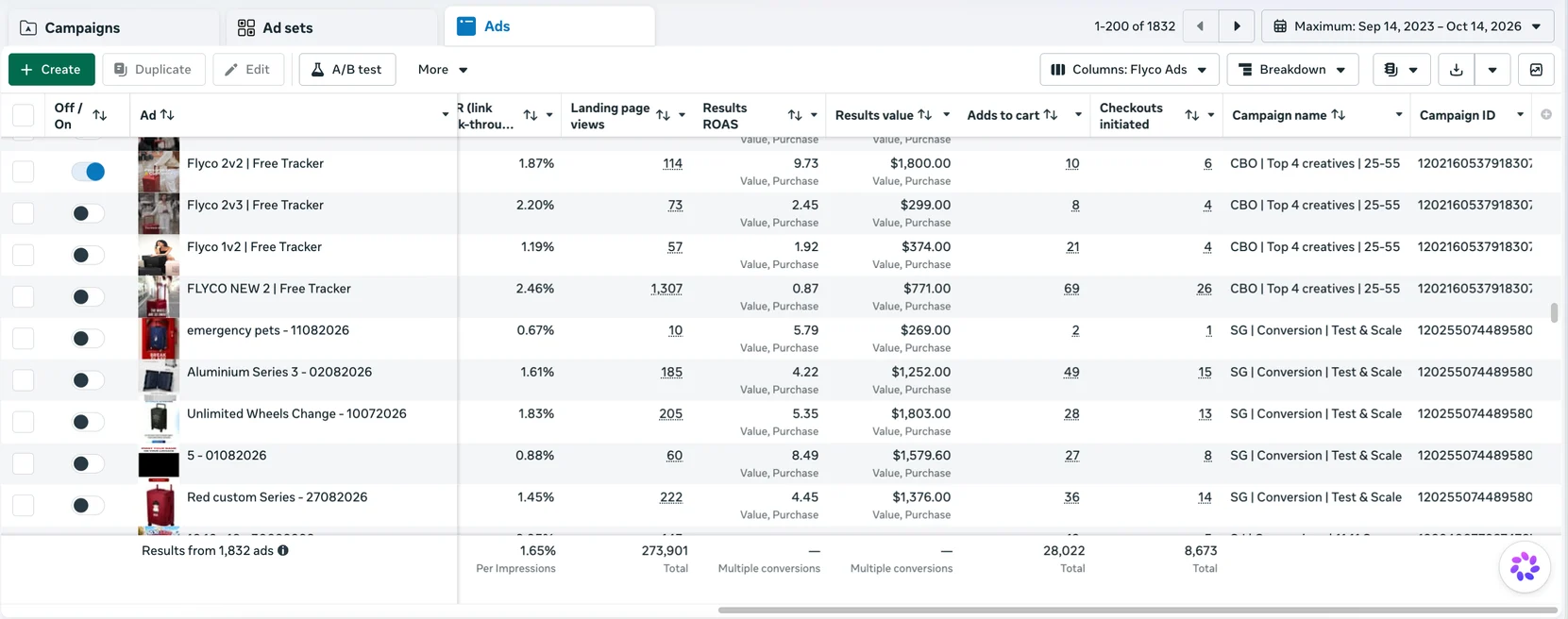
Task: Open the Campaigns tab
Action: point(113,27)
